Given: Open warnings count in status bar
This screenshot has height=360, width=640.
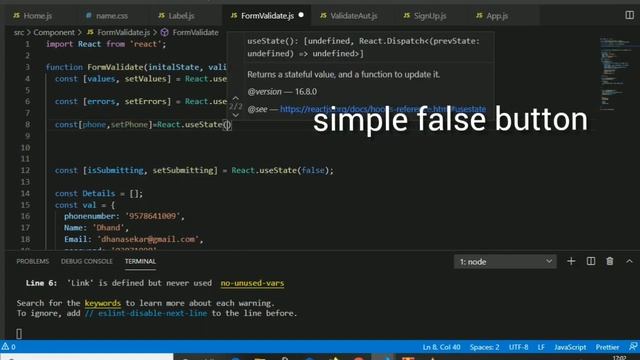Looking at the screenshot, I should click(9, 347).
